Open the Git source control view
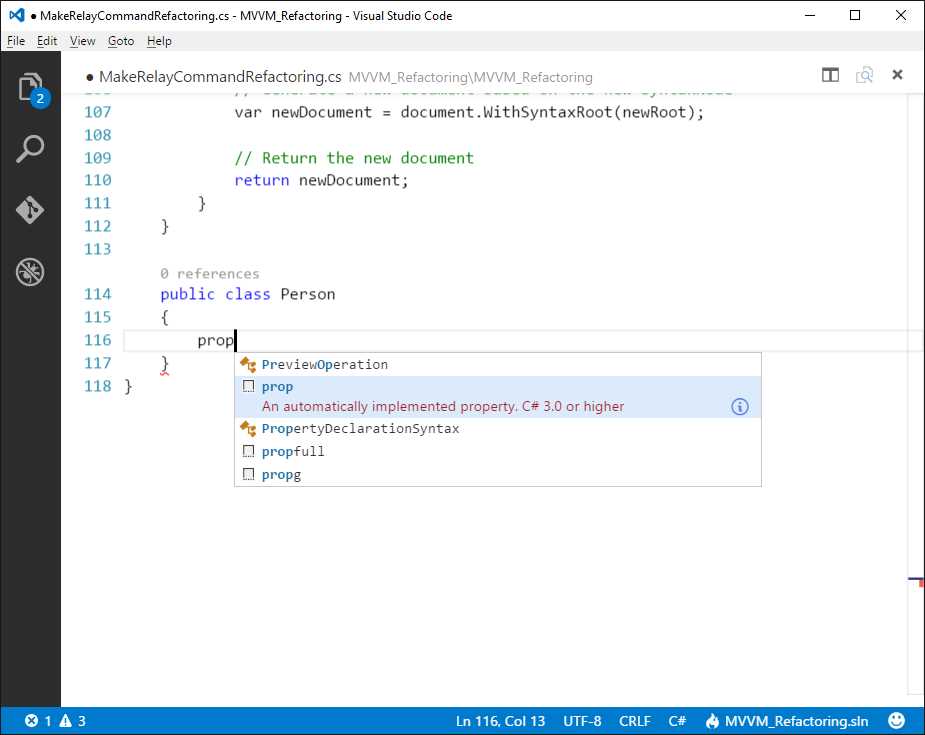 point(30,210)
